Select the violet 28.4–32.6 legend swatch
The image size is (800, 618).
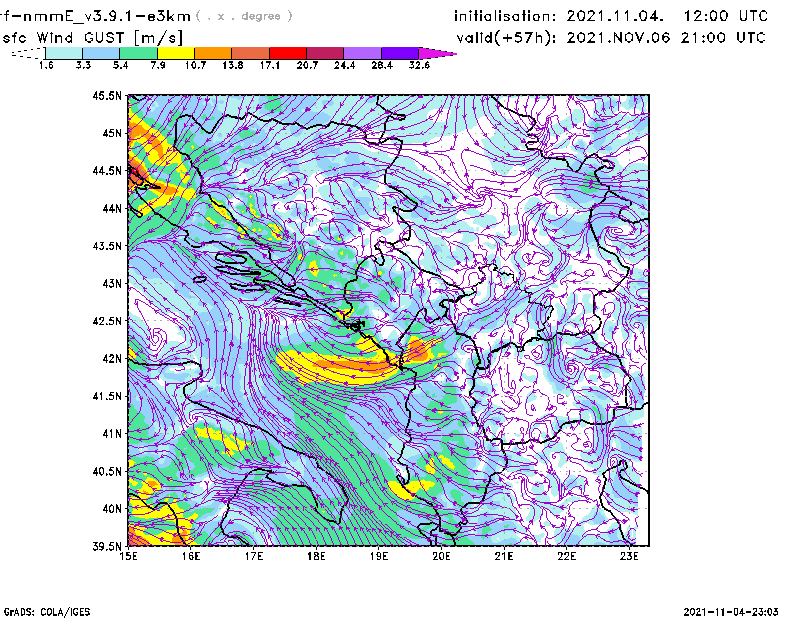pyautogui.click(x=399, y=53)
